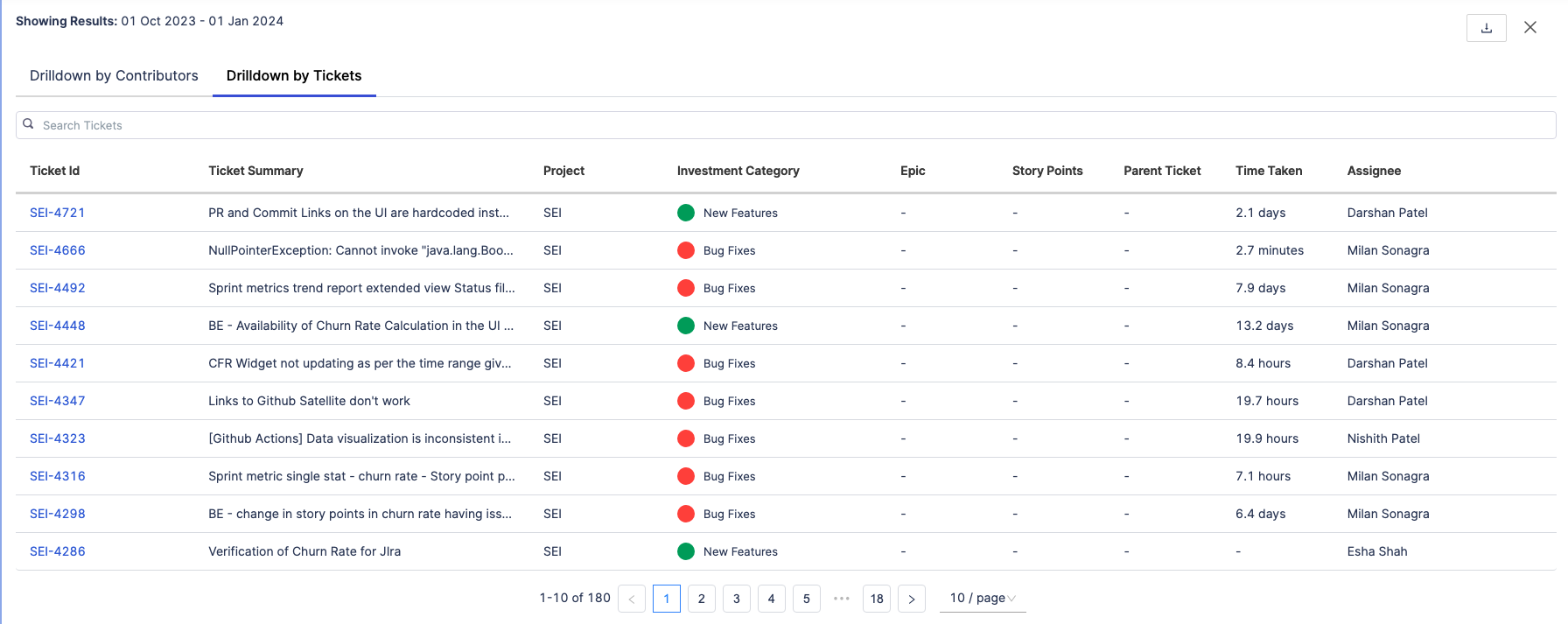The height and width of the screenshot is (624, 1568).
Task: Go to page 2 of results
Action: point(701,599)
